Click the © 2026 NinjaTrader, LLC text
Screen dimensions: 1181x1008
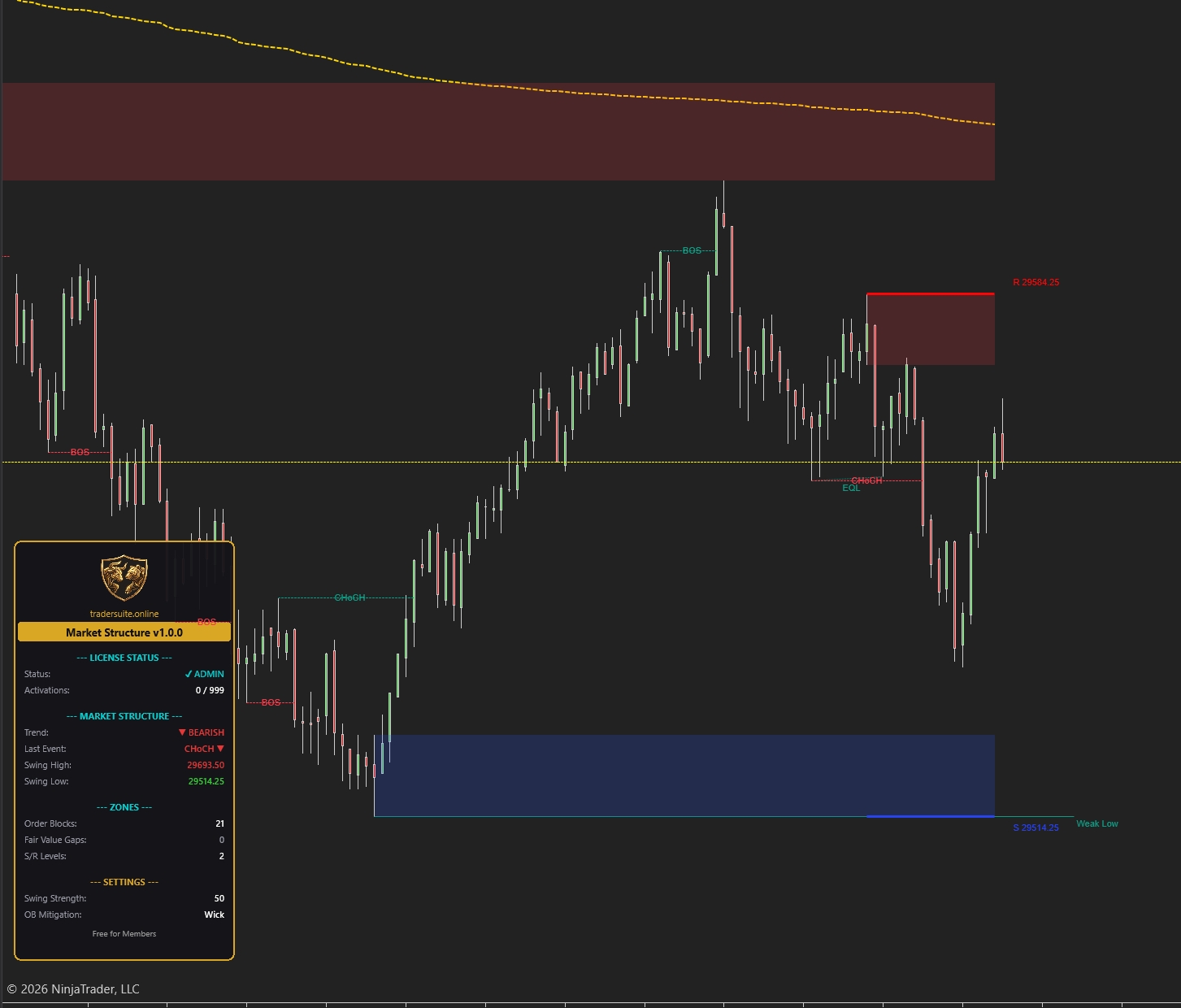[x=73, y=988]
